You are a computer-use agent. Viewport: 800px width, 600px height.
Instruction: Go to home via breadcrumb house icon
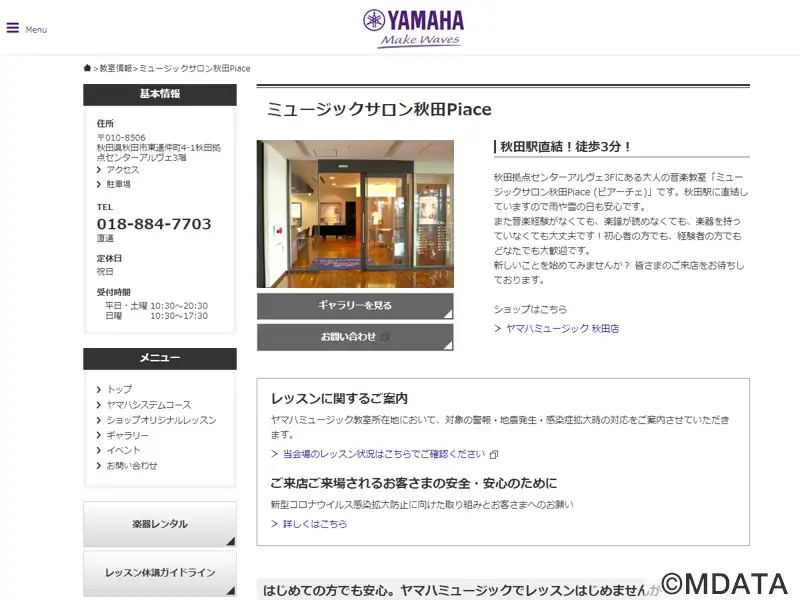(87, 68)
